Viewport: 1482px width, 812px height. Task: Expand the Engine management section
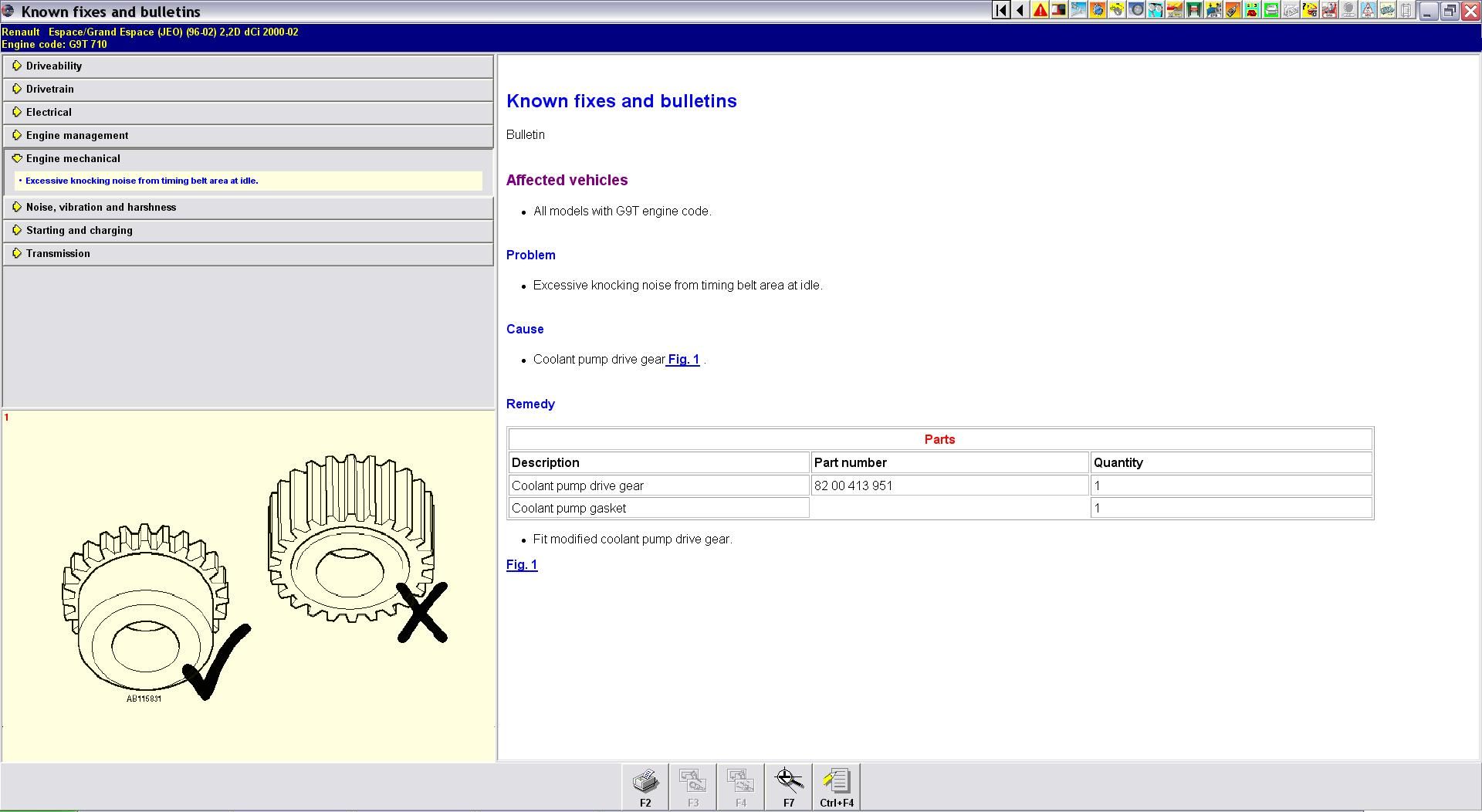(77, 135)
